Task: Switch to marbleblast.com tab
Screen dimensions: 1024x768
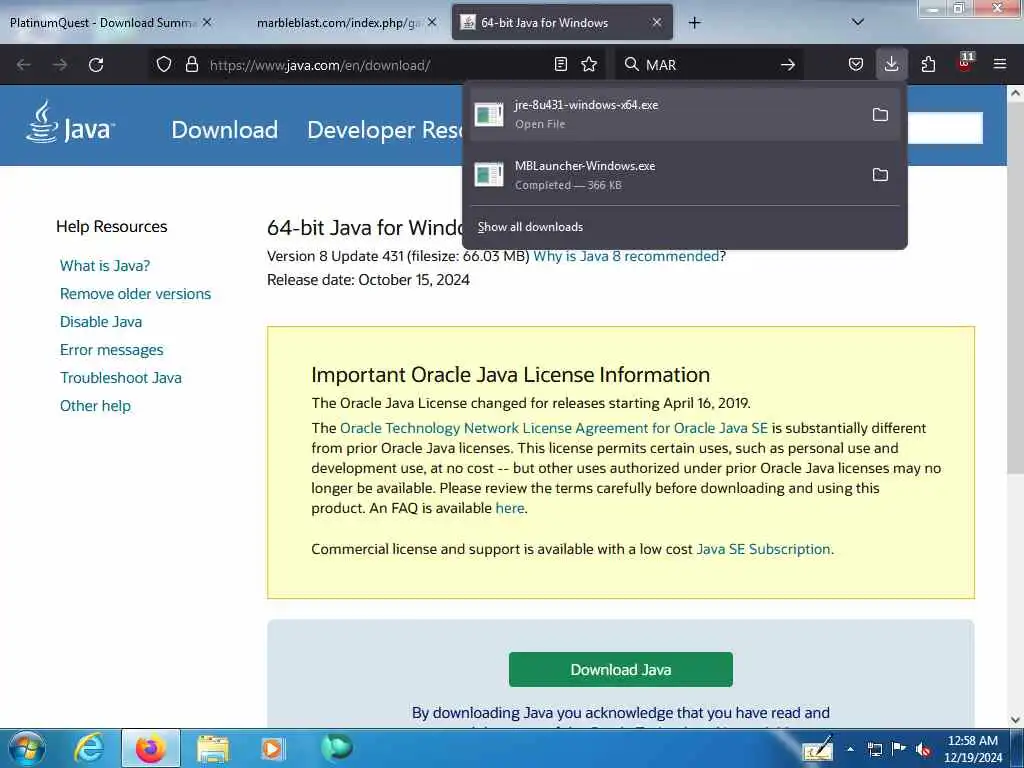Action: point(338,23)
